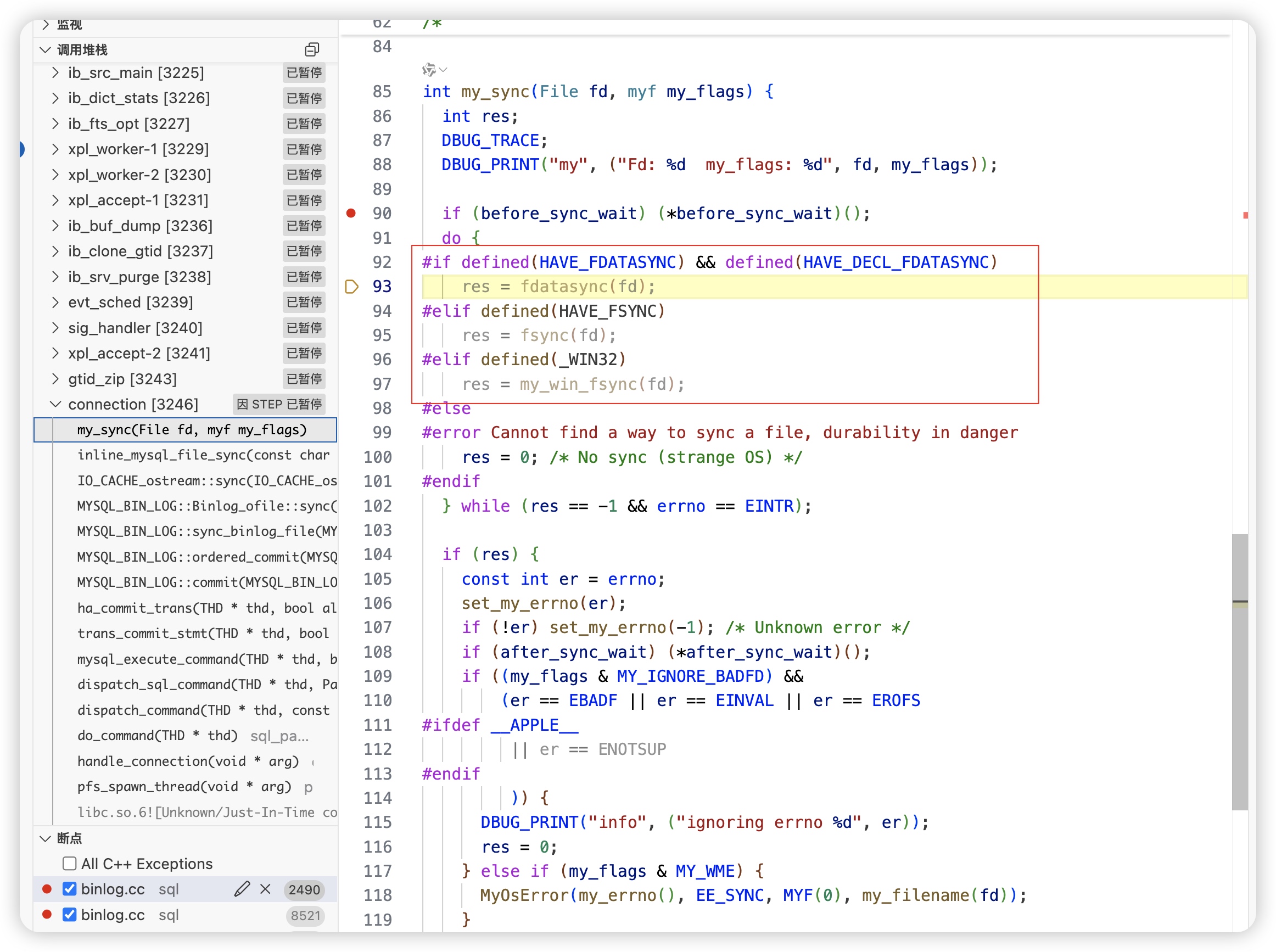Click the collapse-all icon in call stack header
The height and width of the screenshot is (952, 1276).
tap(312, 49)
